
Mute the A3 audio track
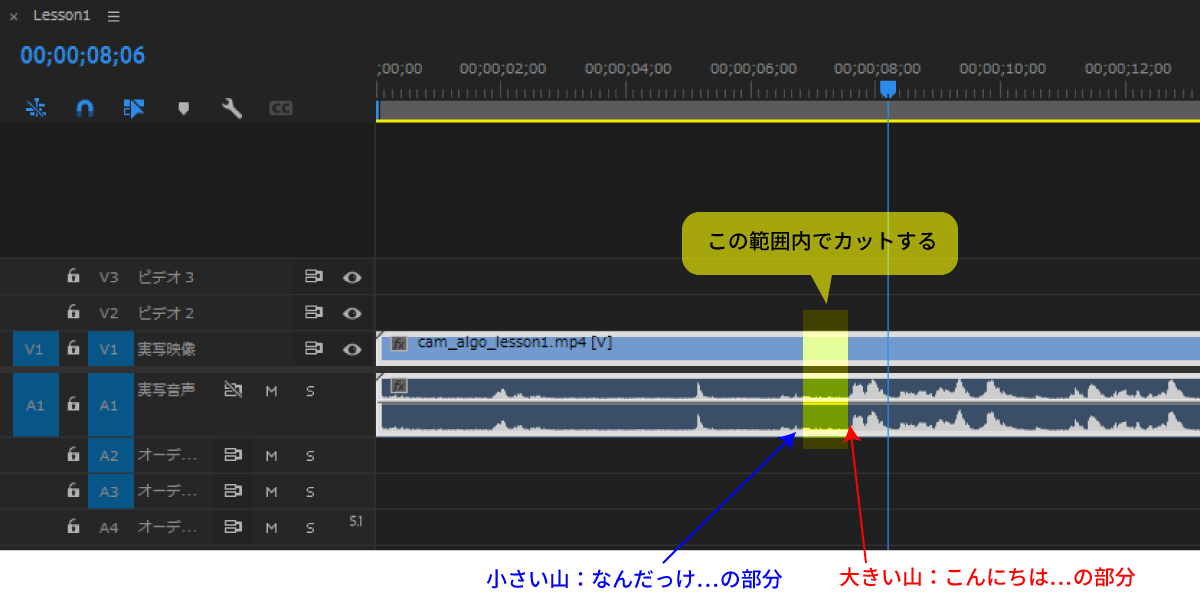(x=271, y=492)
